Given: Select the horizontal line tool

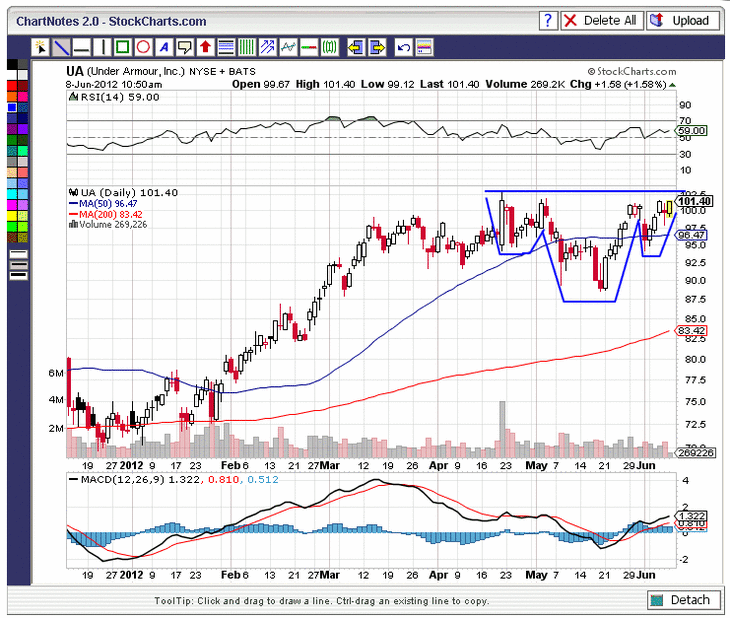Looking at the screenshot, I should (x=81, y=47).
